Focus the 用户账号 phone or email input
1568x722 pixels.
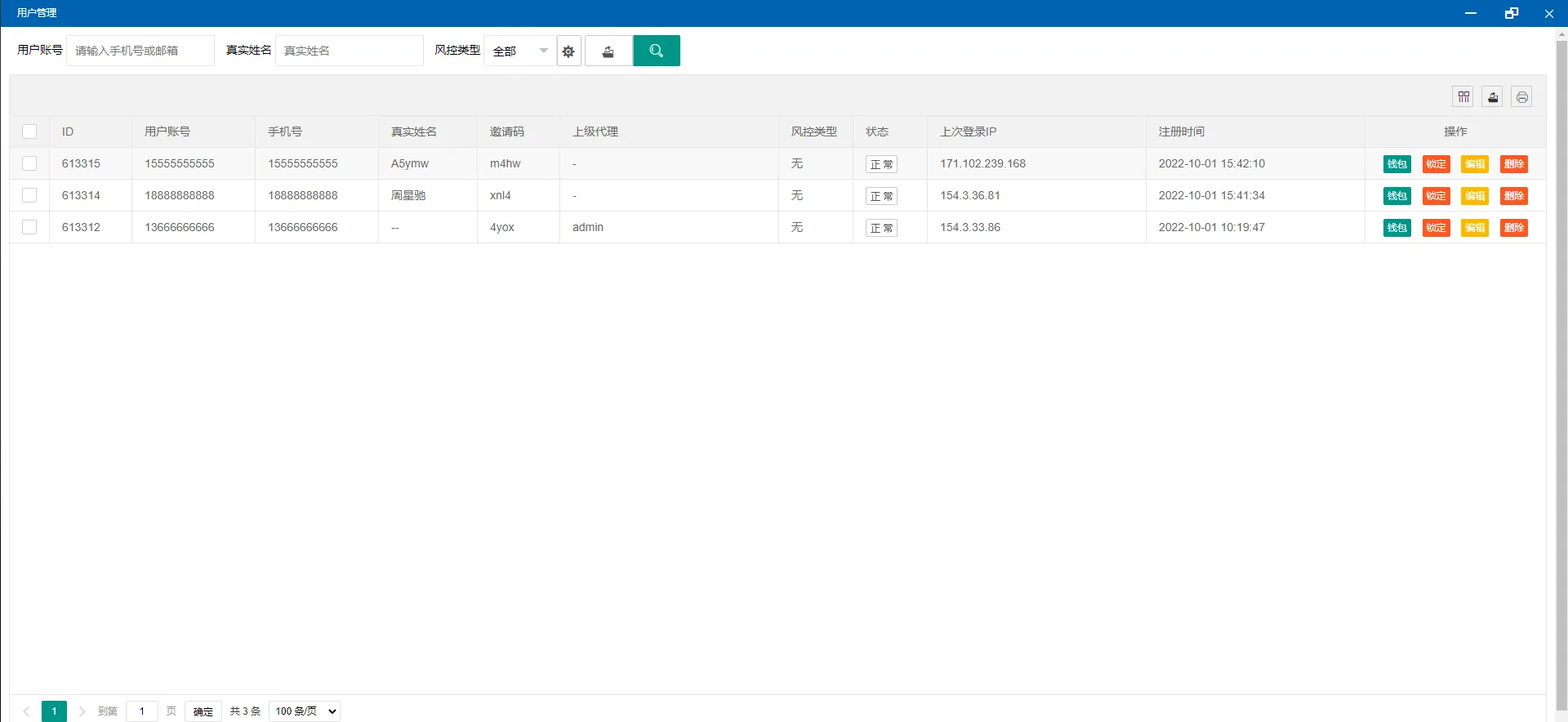pos(140,51)
